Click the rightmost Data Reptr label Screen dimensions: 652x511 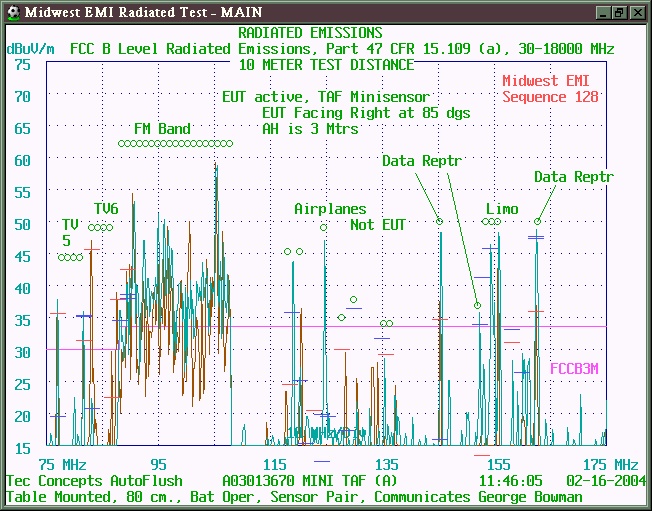[x=573, y=177]
